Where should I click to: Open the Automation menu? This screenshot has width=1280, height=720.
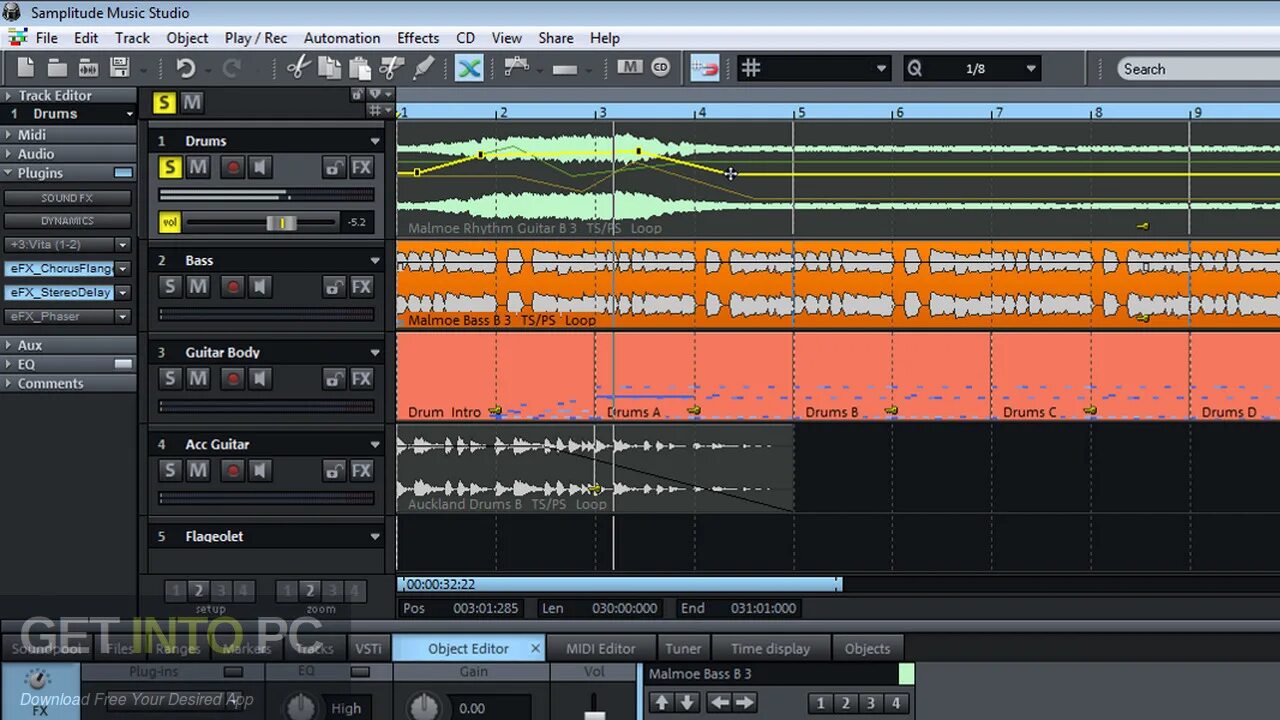[342, 38]
